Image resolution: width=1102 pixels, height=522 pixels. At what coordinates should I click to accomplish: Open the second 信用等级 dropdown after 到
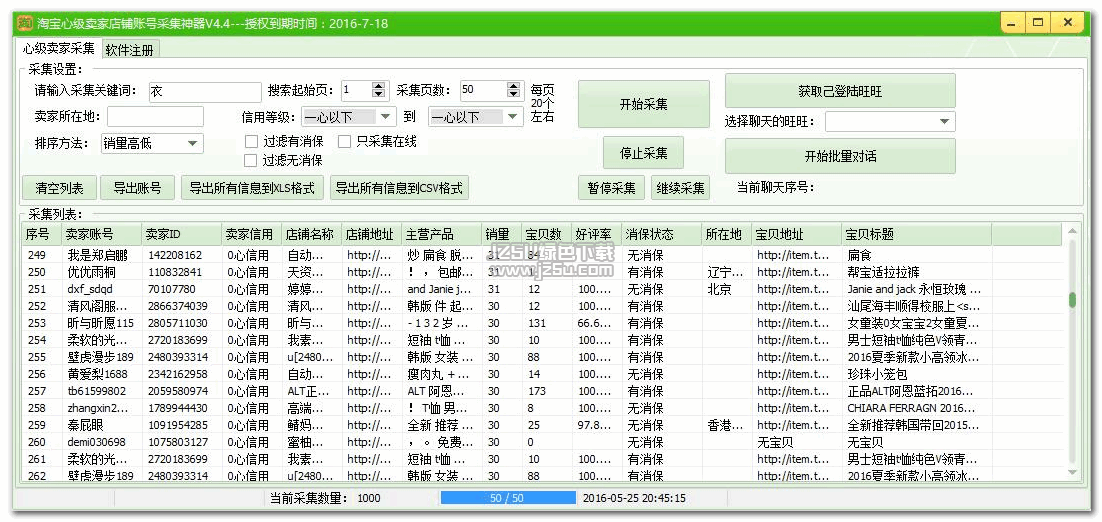(476, 117)
